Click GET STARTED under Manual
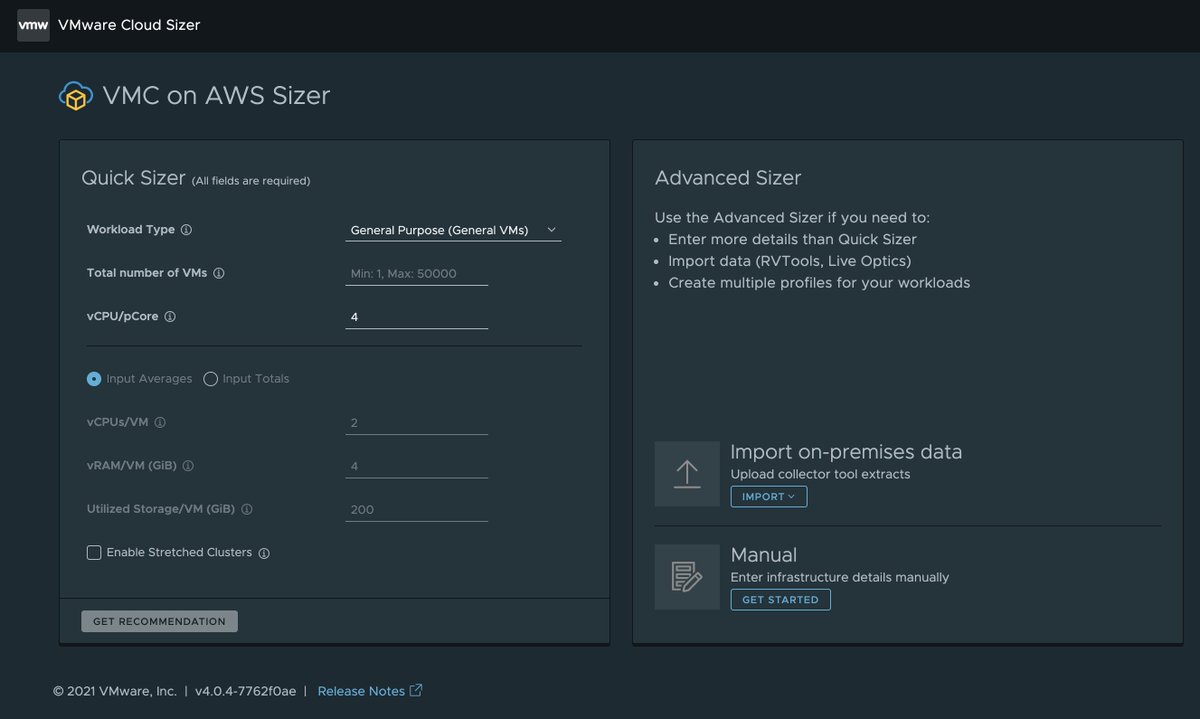The height and width of the screenshot is (719, 1200). pos(780,600)
